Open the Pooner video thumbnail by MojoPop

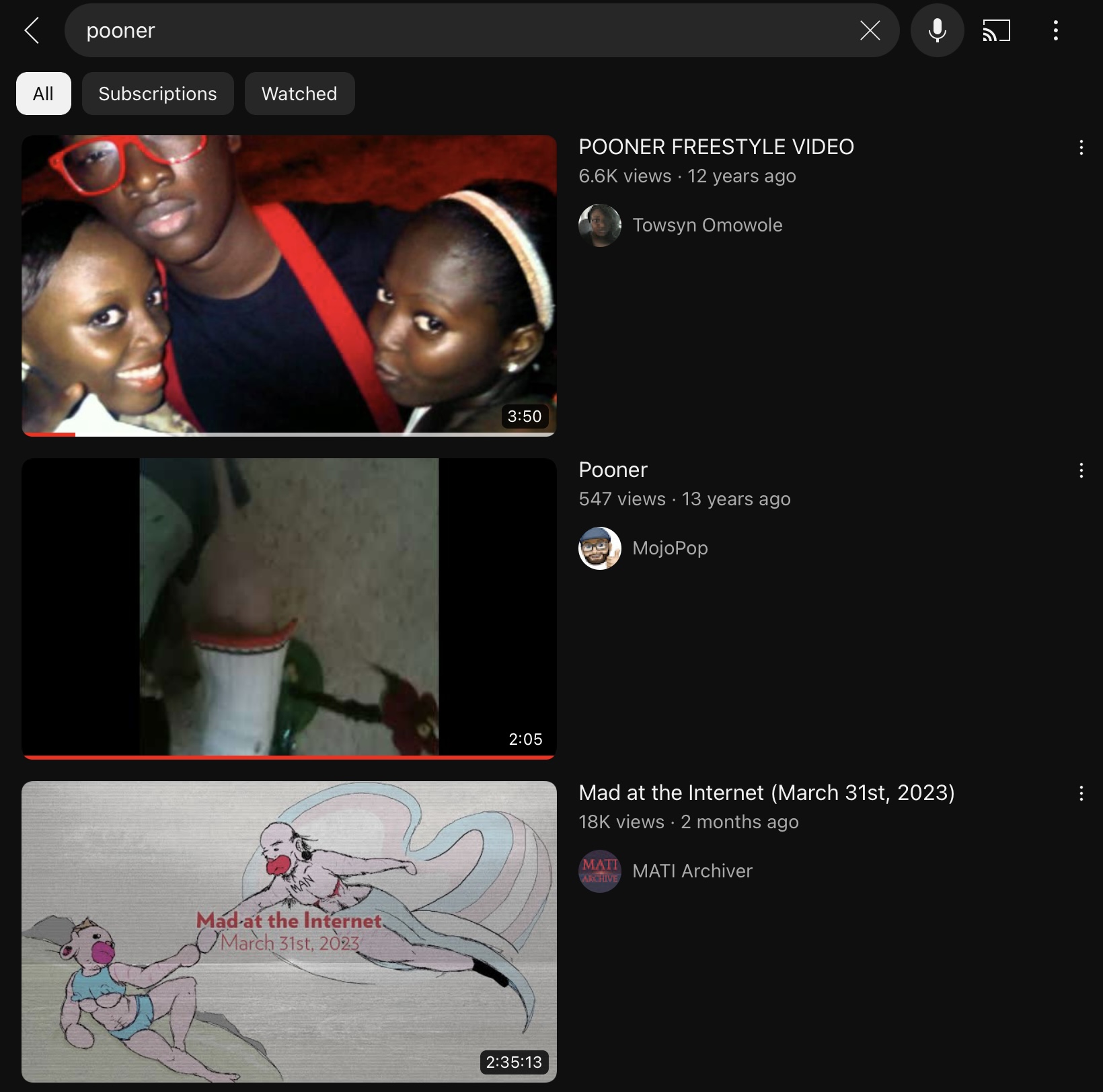click(x=289, y=608)
